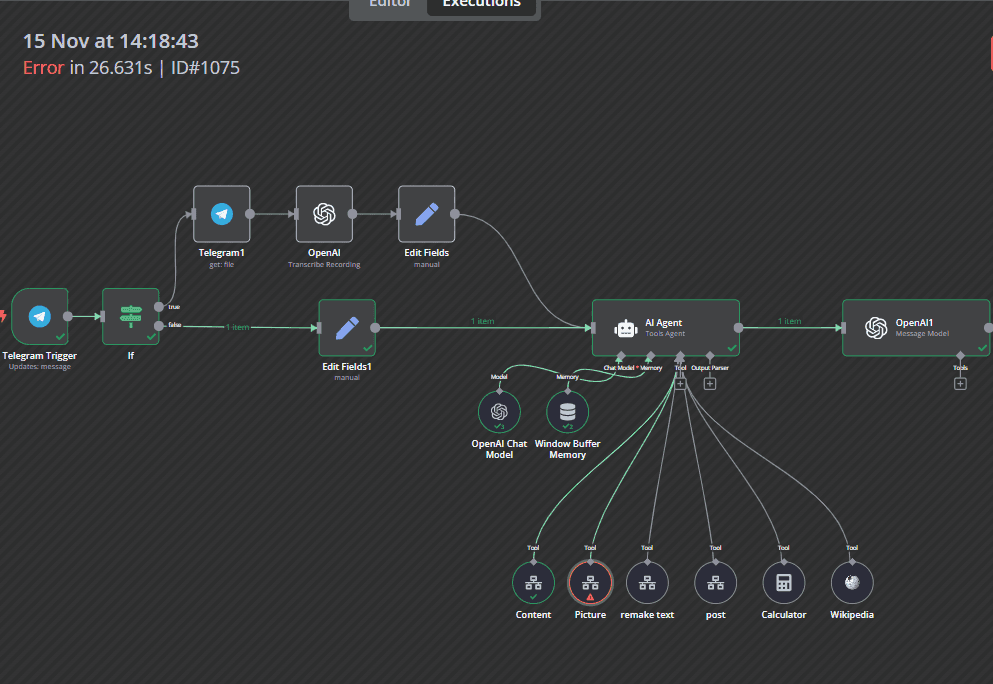The width and height of the screenshot is (993, 684).
Task: Click the If node true output connector
Action: point(158,307)
